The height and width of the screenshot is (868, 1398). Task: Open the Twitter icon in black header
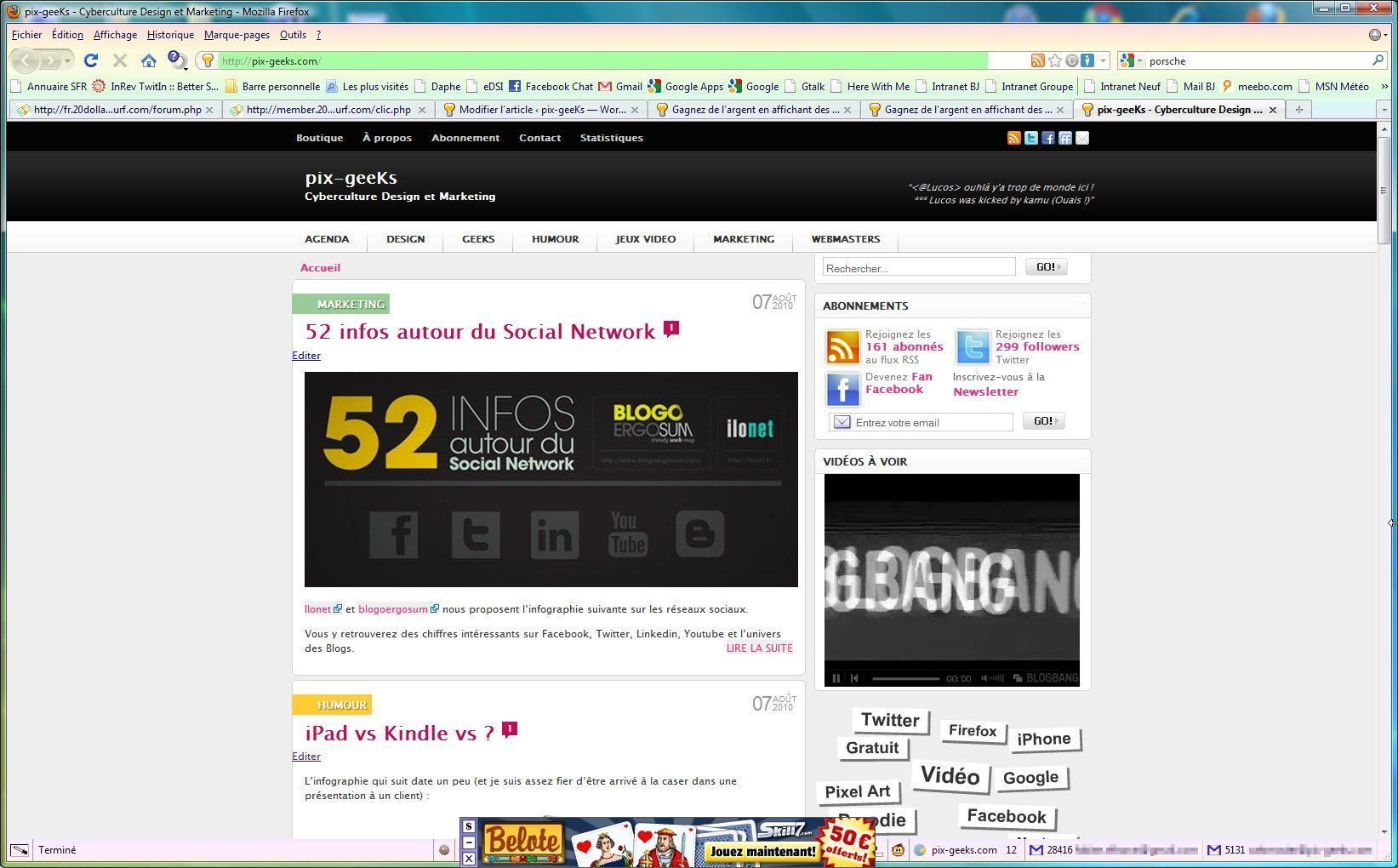[1030, 138]
